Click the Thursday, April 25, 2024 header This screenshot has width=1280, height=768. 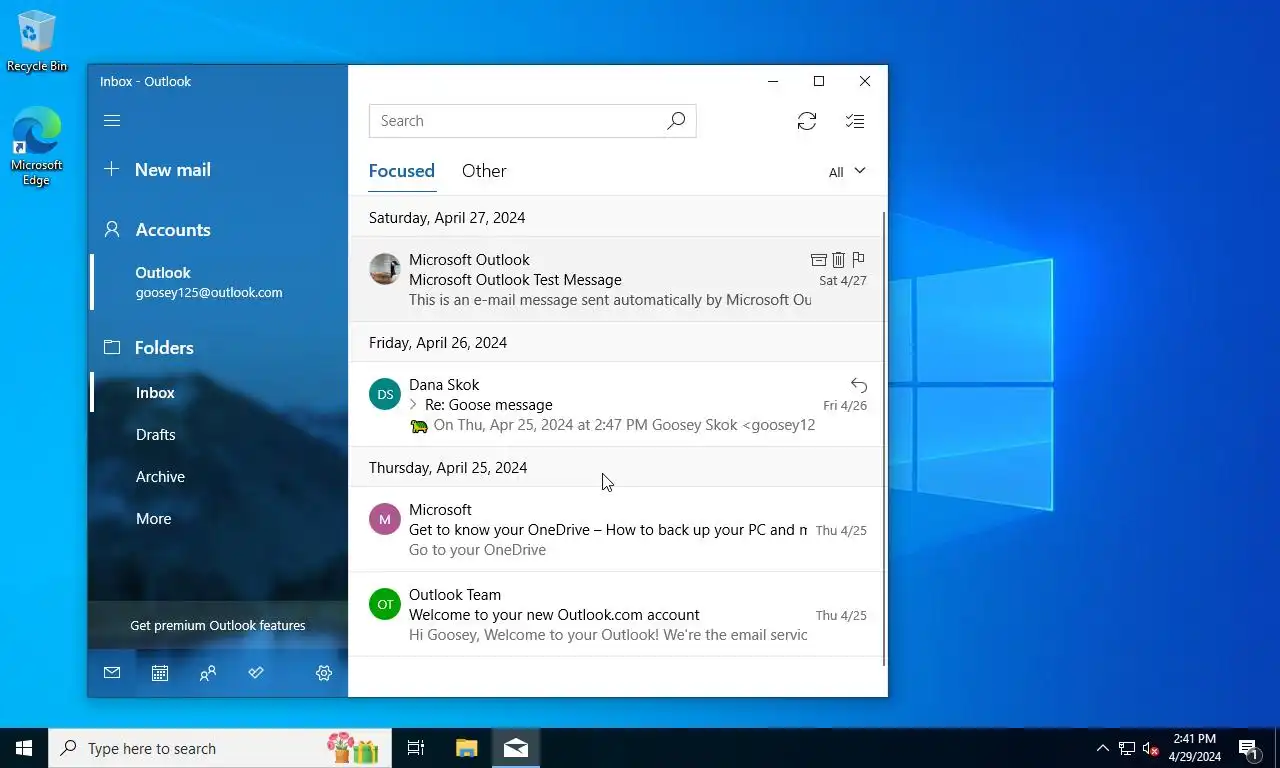(448, 468)
